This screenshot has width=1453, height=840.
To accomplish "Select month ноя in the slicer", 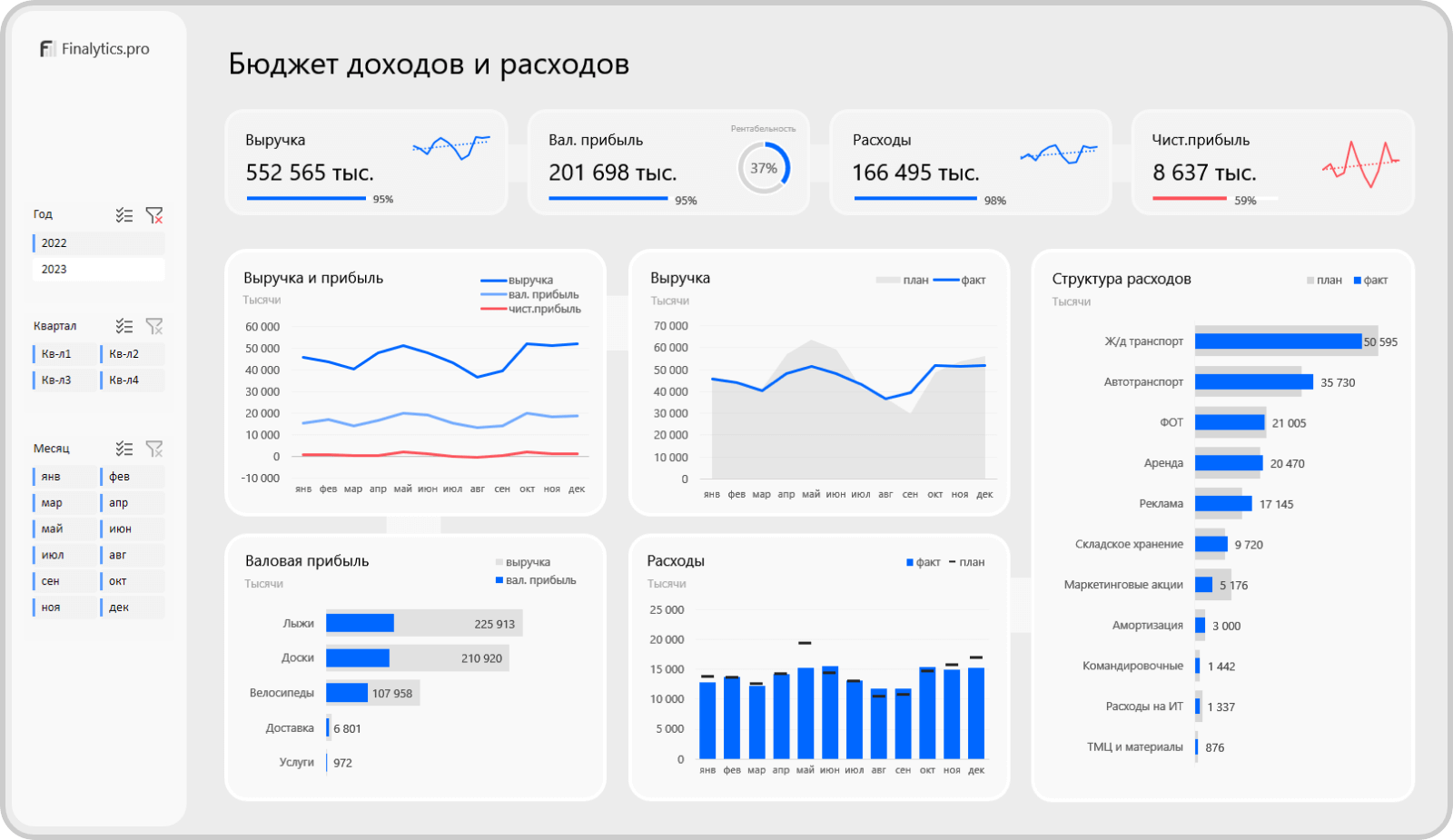I will 64,608.
